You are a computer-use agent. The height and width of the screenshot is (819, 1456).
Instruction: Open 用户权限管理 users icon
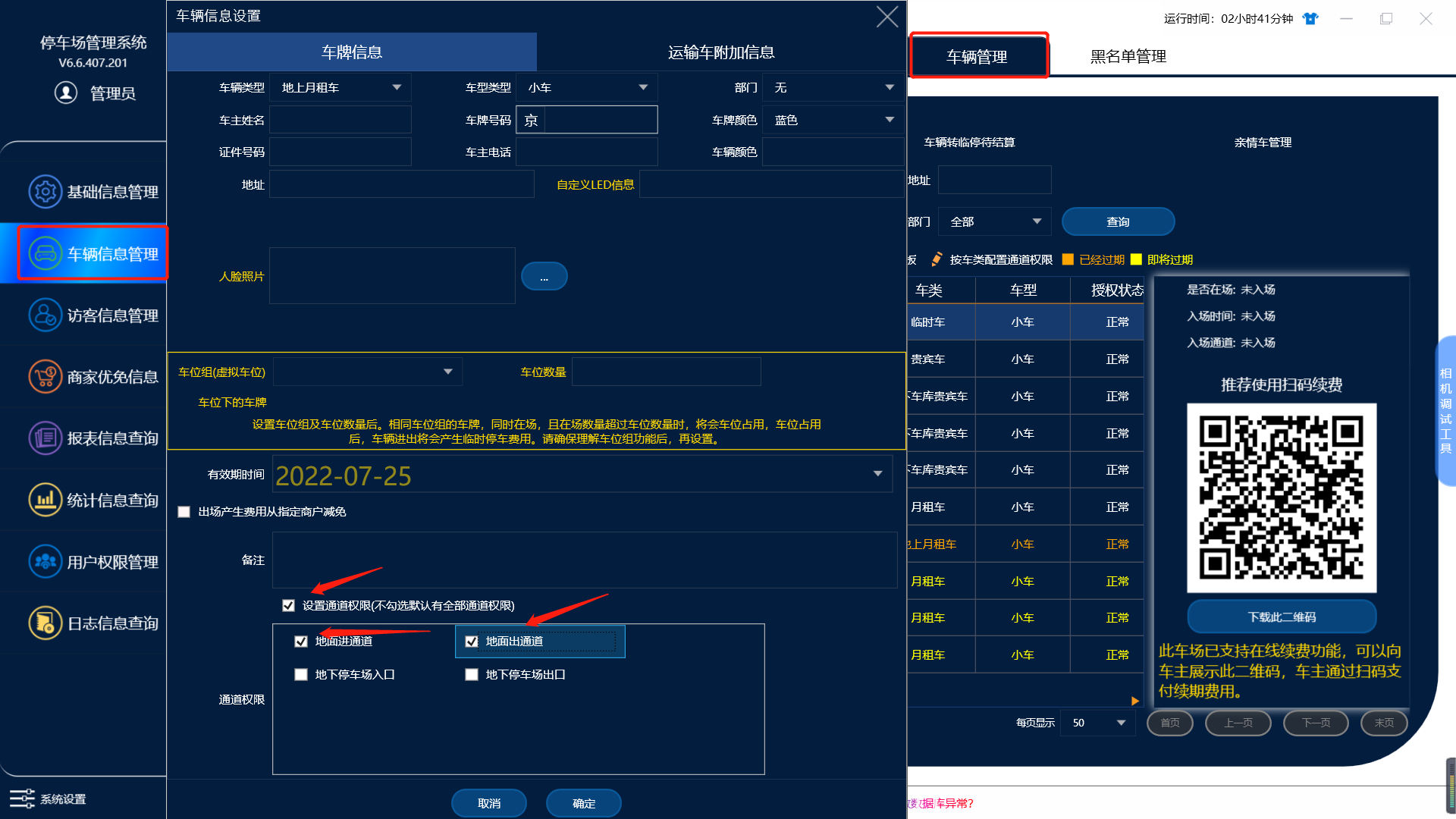pyautogui.click(x=45, y=561)
